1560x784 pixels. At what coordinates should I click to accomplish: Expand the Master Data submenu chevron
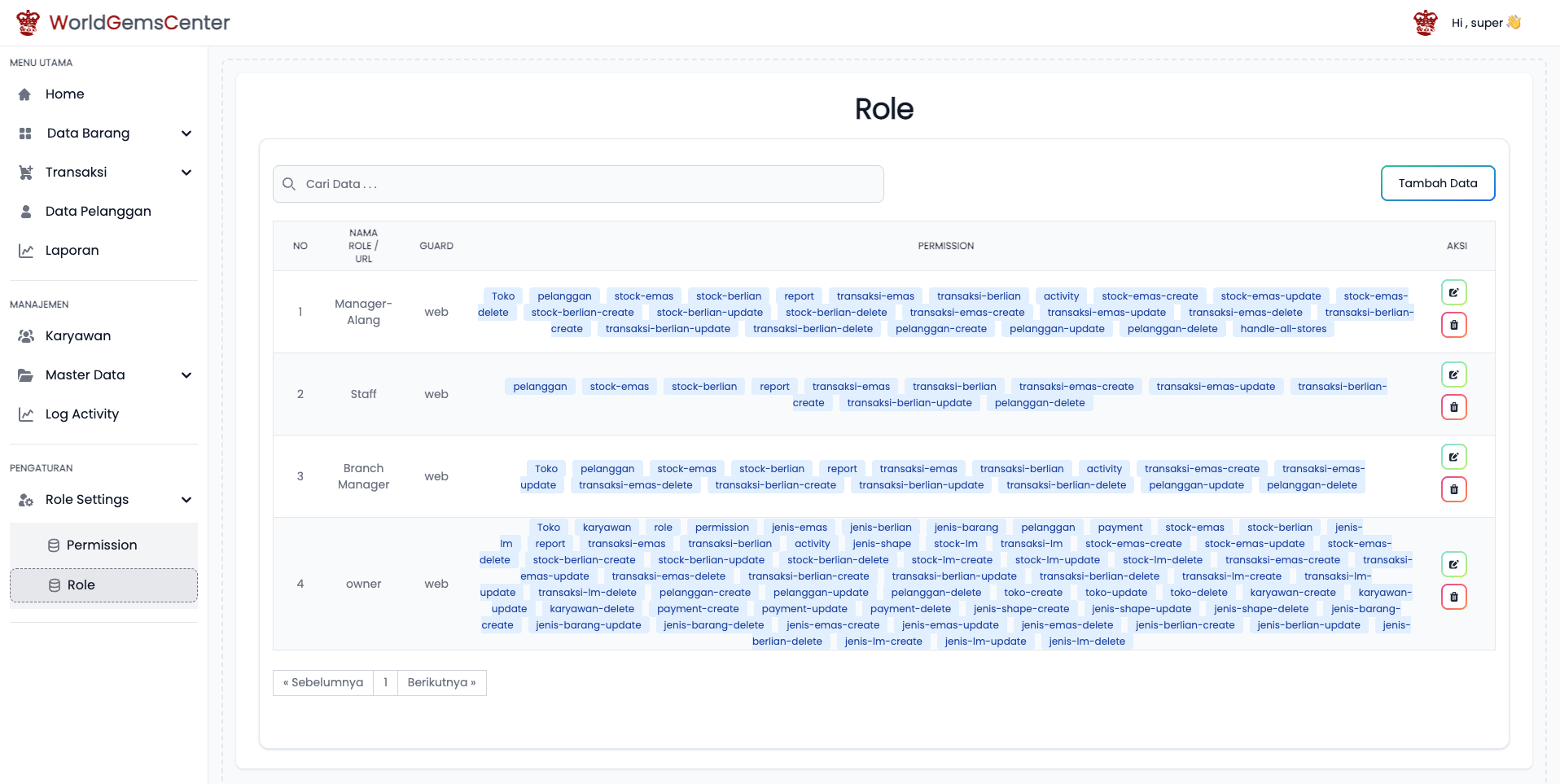coord(186,375)
